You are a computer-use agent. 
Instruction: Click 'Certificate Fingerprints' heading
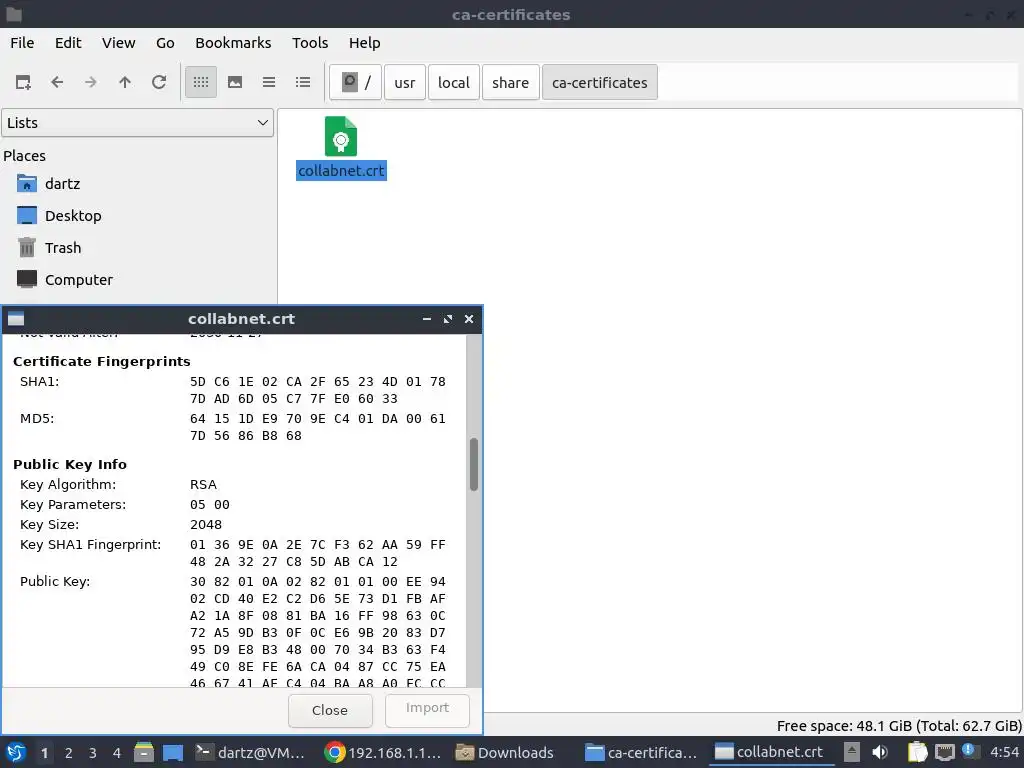tap(102, 362)
